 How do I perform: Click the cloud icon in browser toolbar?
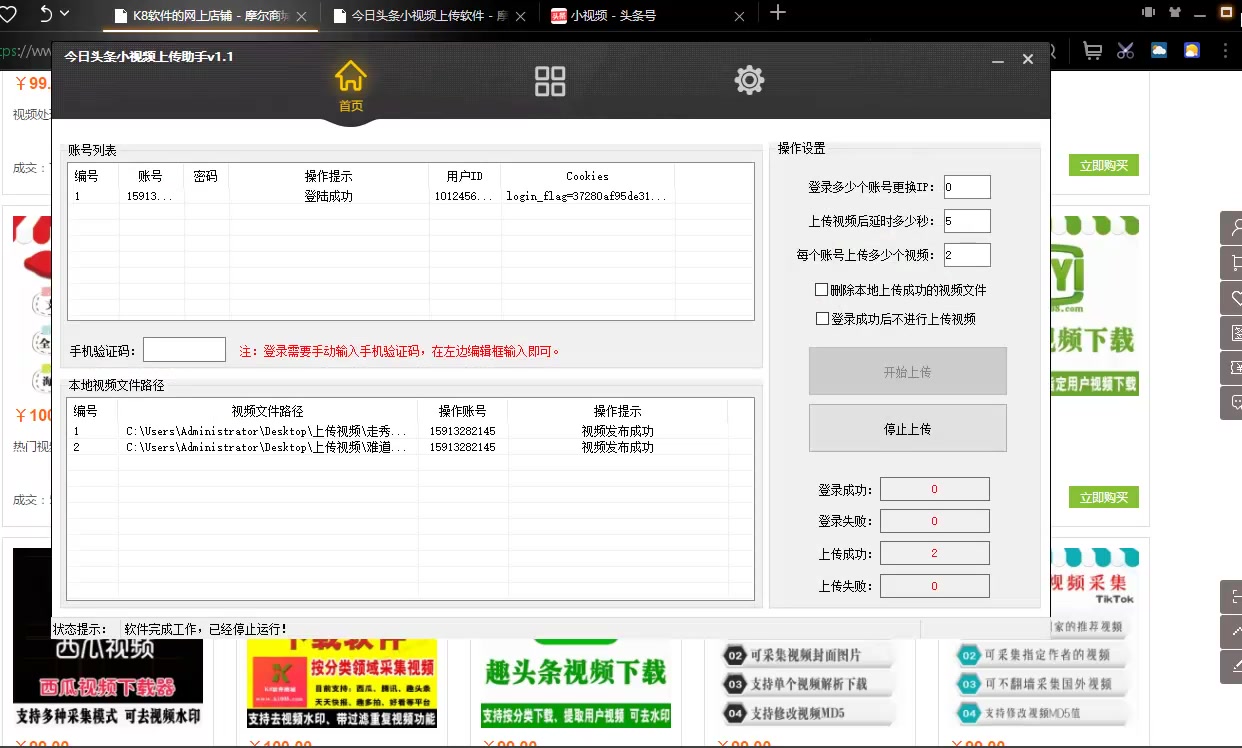(1159, 50)
